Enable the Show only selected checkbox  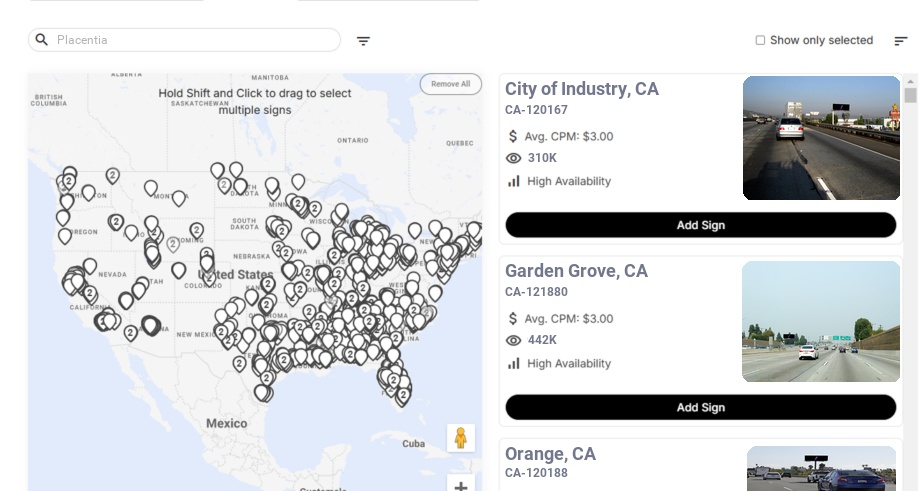(x=760, y=41)
